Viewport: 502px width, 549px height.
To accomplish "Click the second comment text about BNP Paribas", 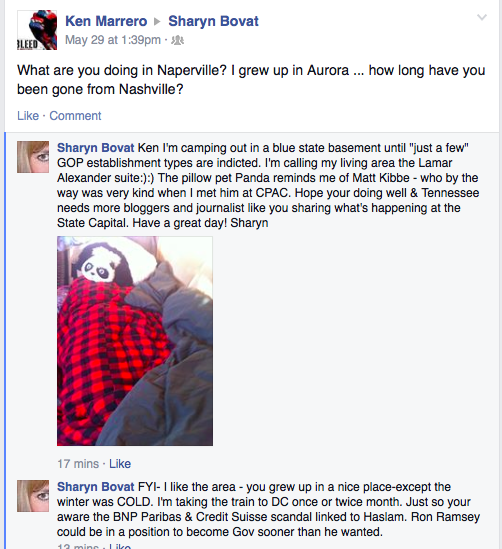I will click(268, 509).
